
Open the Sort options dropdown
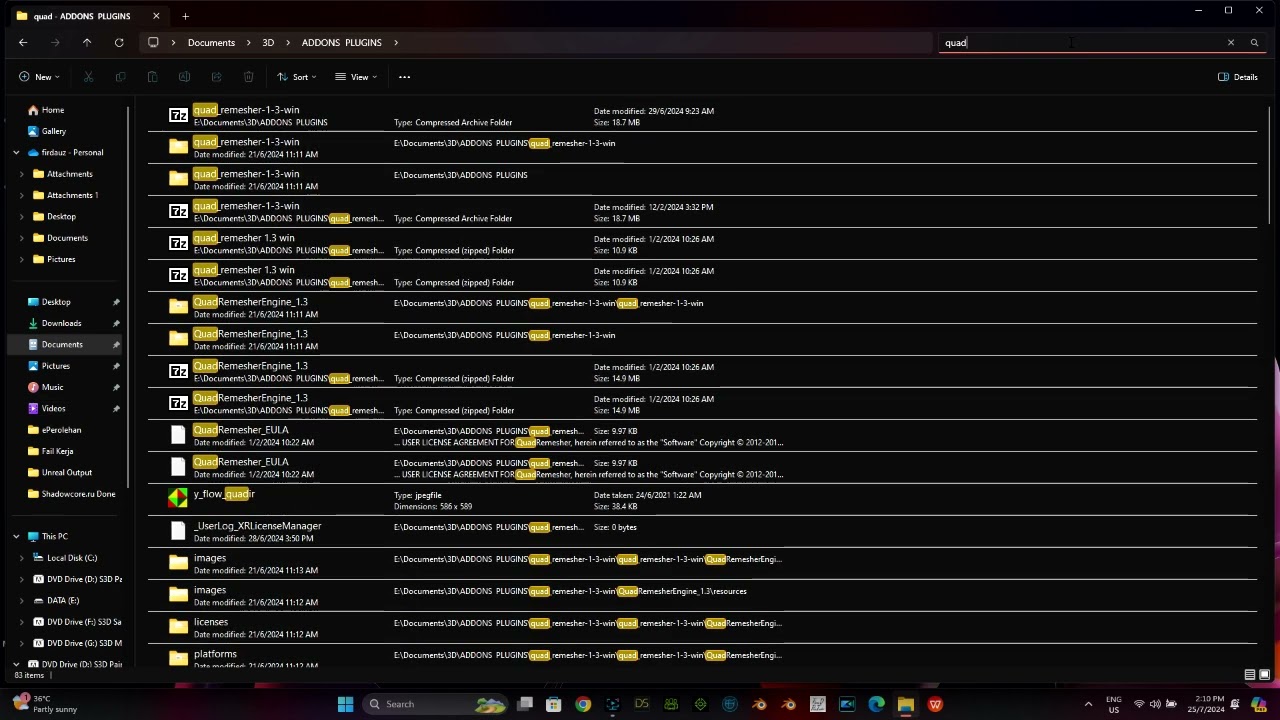click(297, 77)
